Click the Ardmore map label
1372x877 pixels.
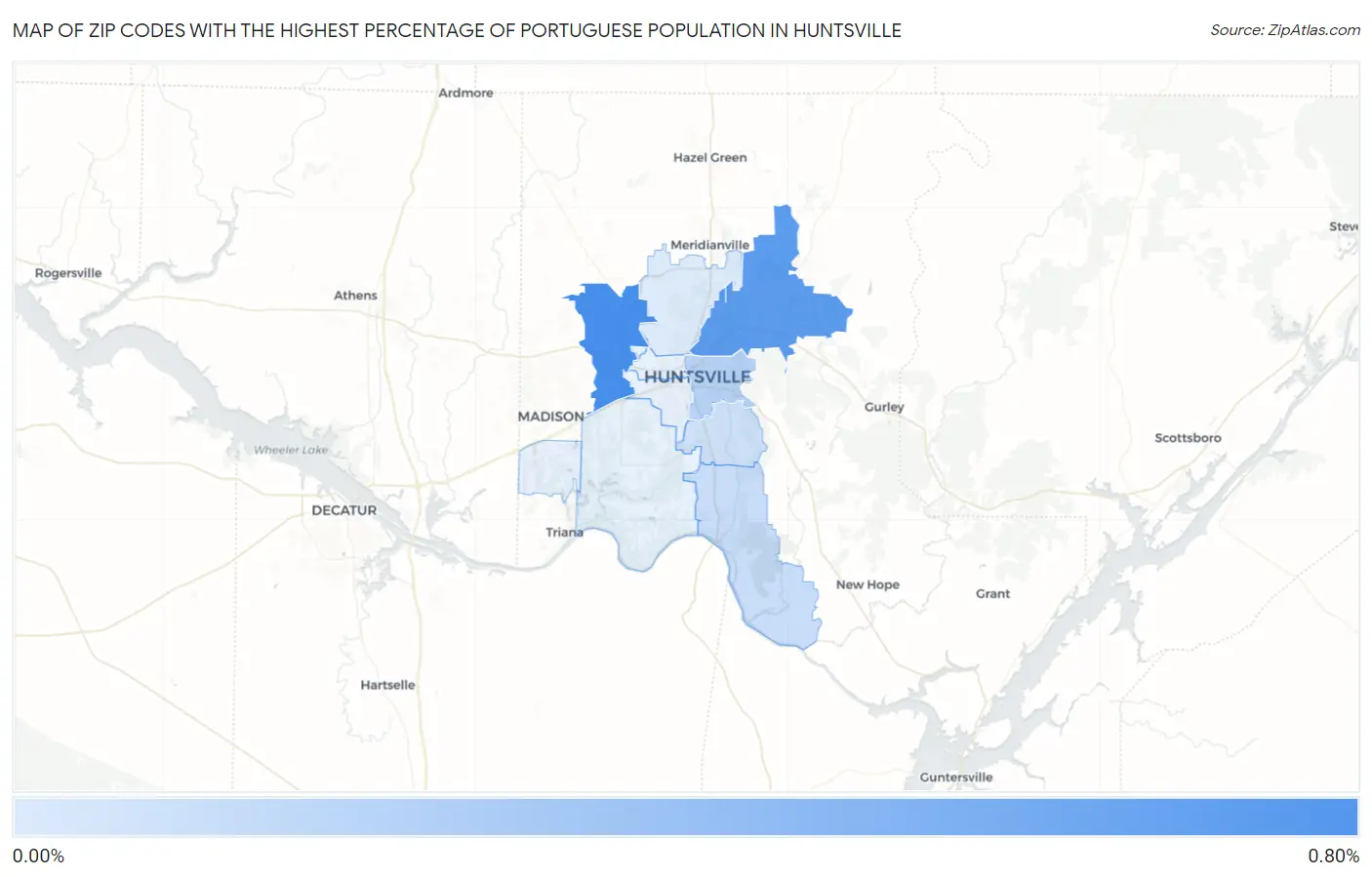[x=465, y=93]
